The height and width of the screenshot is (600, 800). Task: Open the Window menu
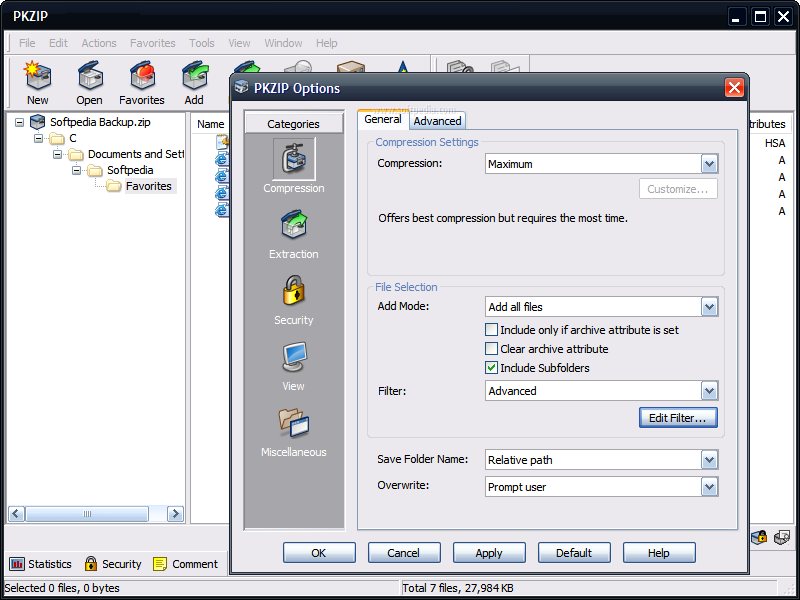click(283, 43)
